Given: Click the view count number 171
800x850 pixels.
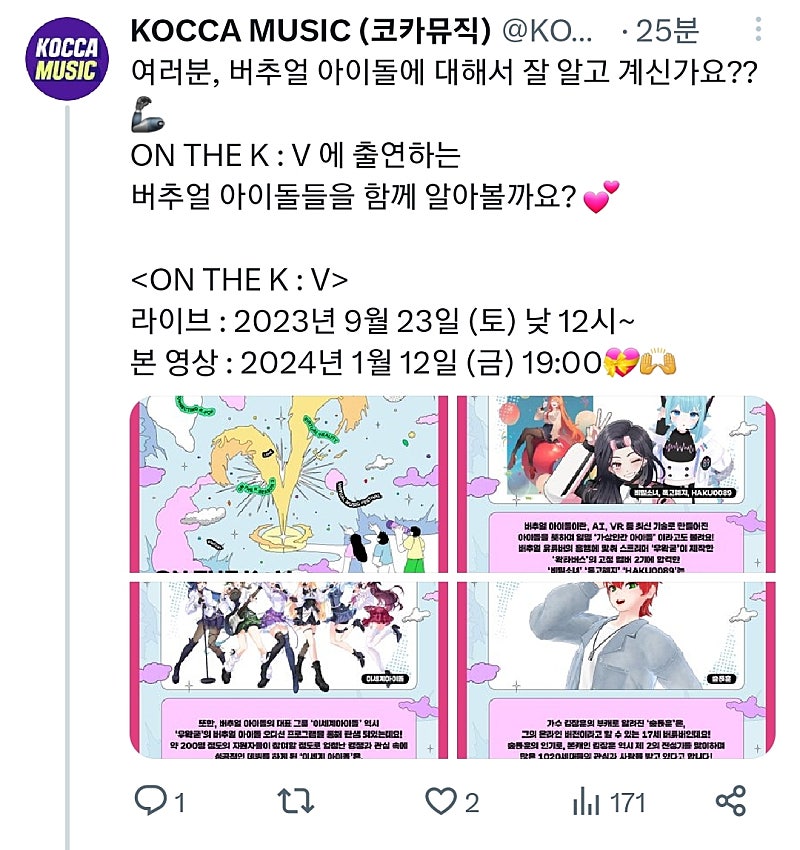Looking at the screenshot, I should point(628,803).
